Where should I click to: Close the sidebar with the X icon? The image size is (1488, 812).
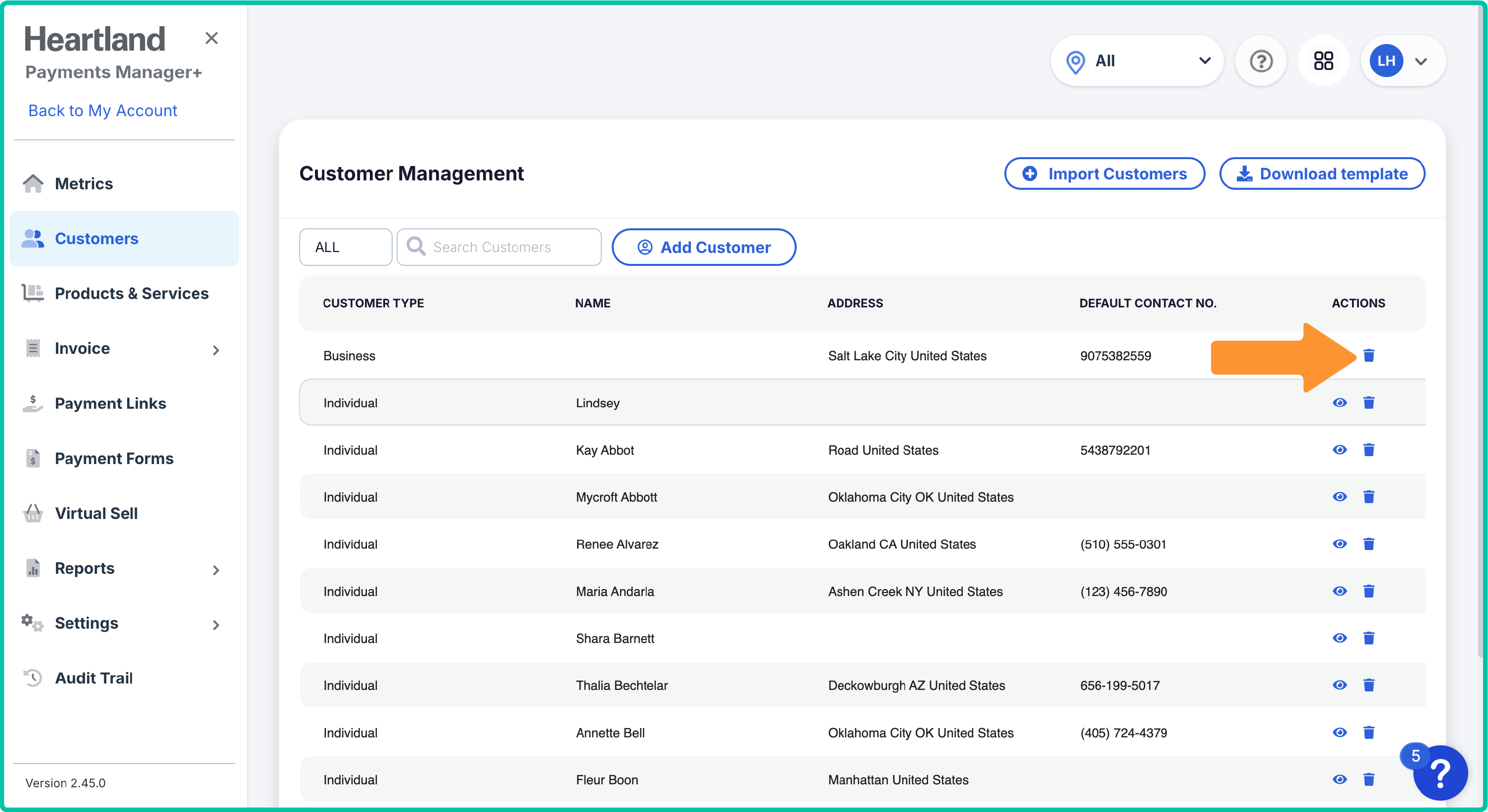pos(212,38)
